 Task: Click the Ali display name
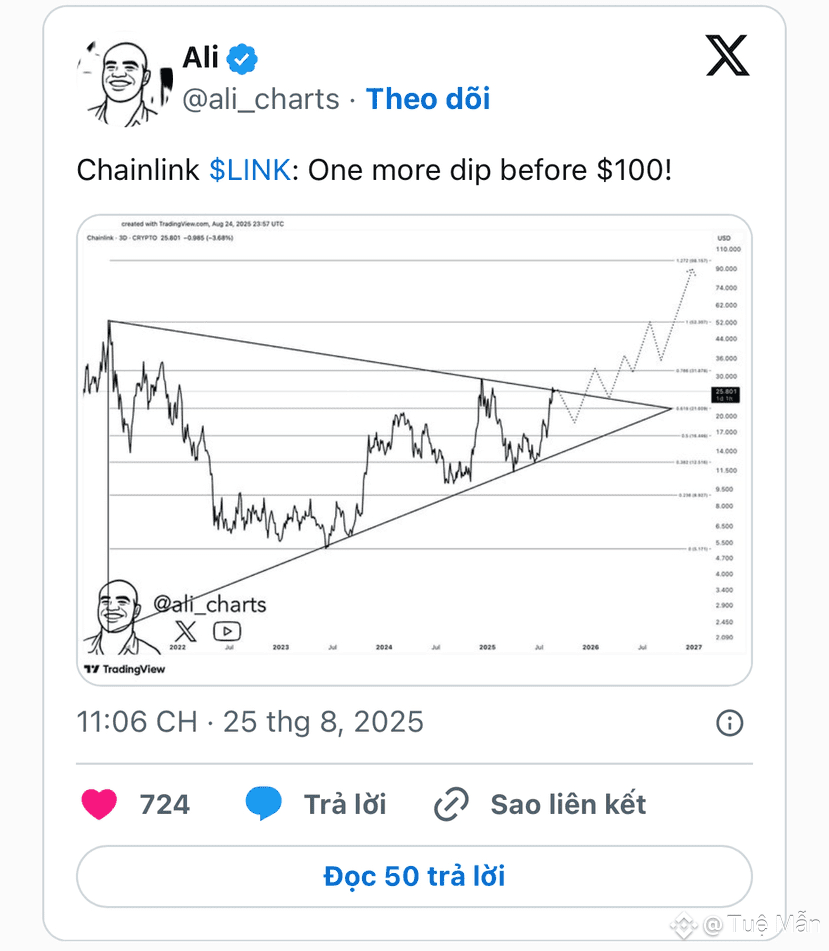[200, 58]
